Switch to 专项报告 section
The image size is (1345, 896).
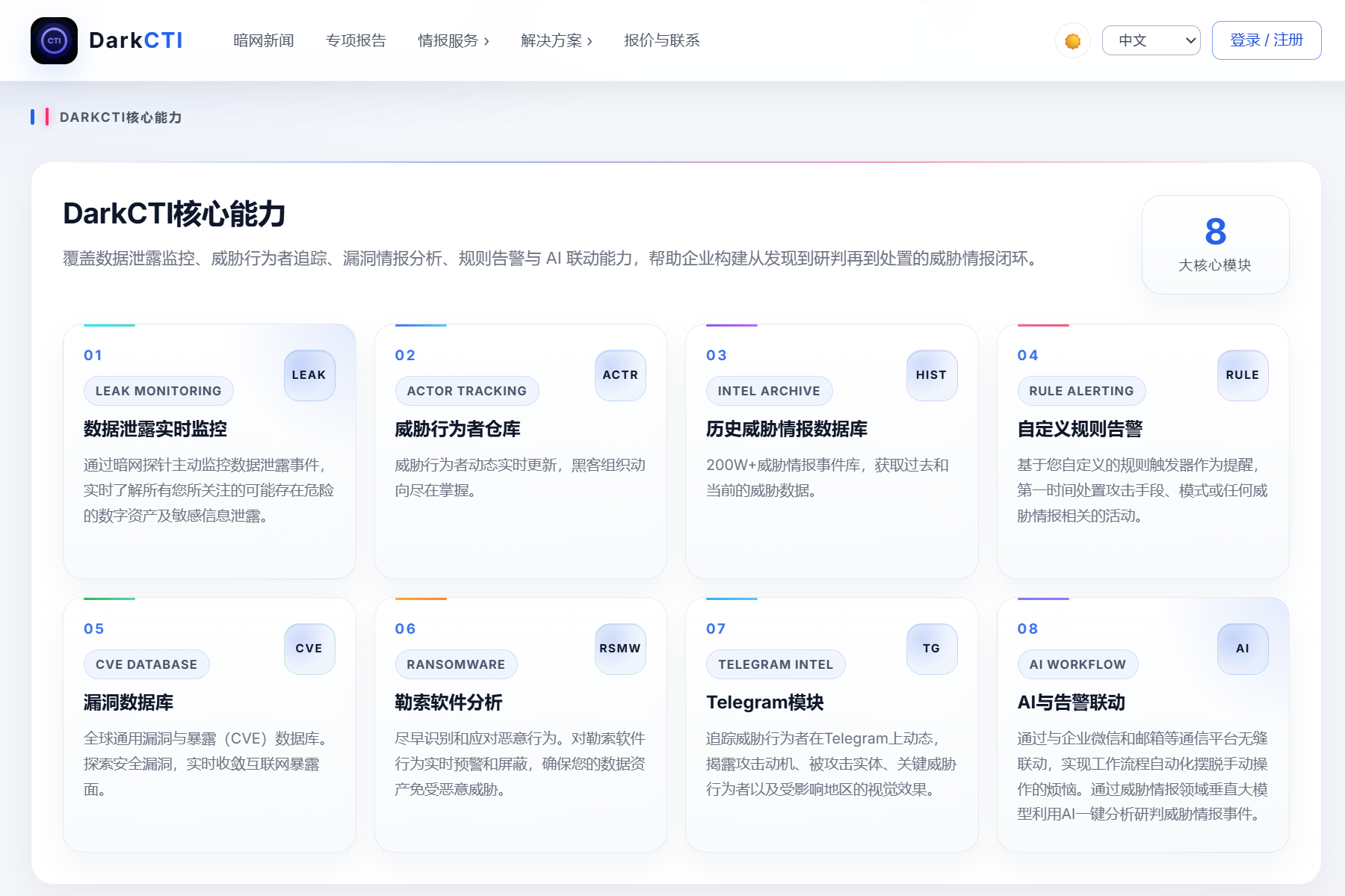tap(356, 41)
